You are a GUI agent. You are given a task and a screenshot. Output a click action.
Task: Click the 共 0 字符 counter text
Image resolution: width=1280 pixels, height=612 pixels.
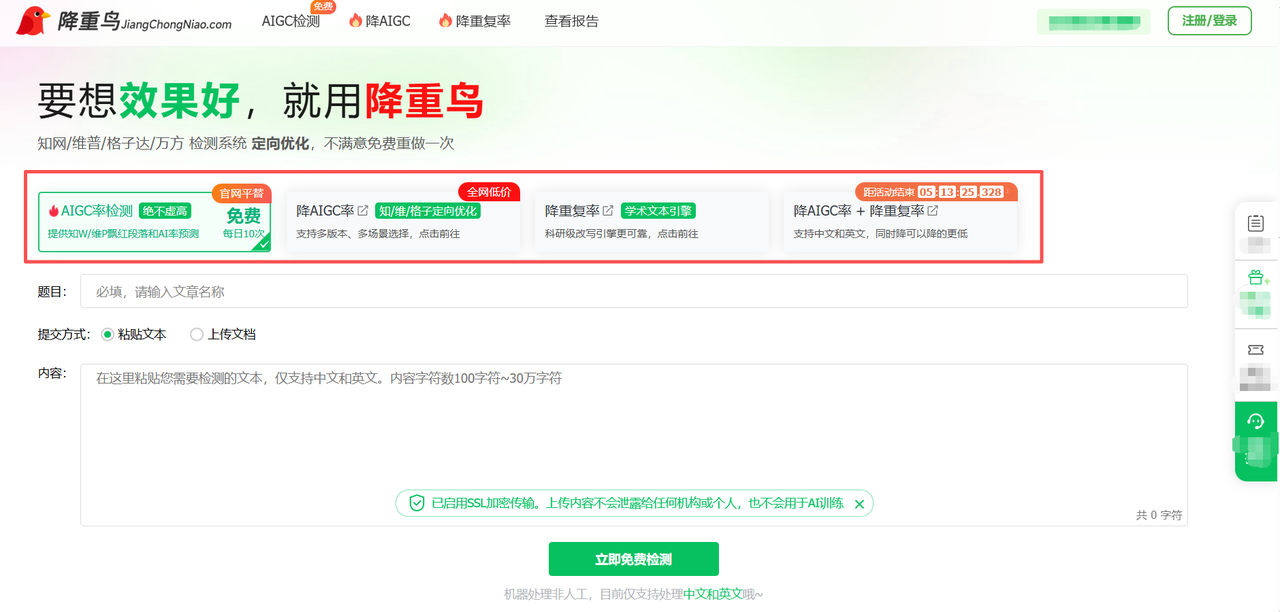click(1159, 515)
